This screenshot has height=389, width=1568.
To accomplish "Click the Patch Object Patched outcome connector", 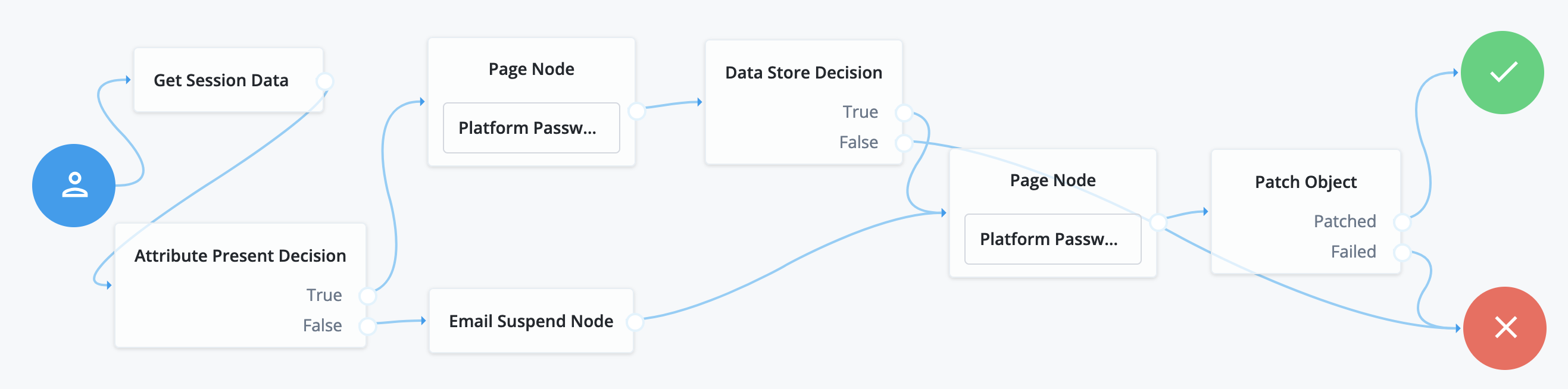I will pos(1403,222).
